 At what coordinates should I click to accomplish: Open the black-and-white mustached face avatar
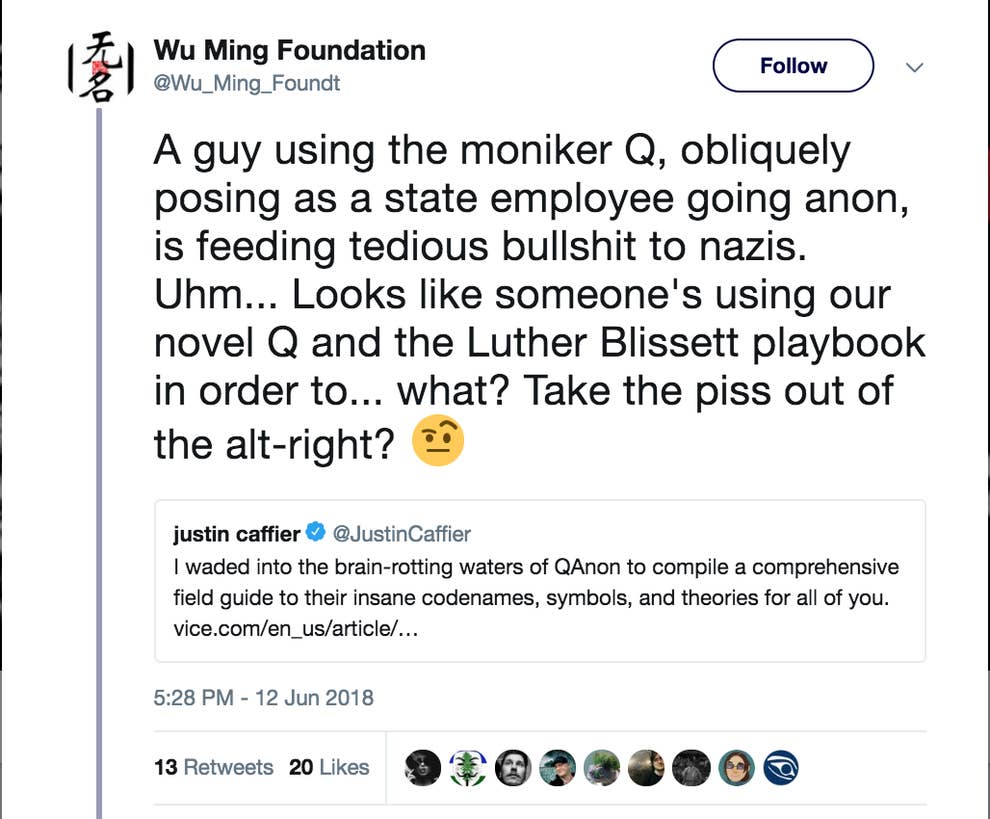(512, 767)
